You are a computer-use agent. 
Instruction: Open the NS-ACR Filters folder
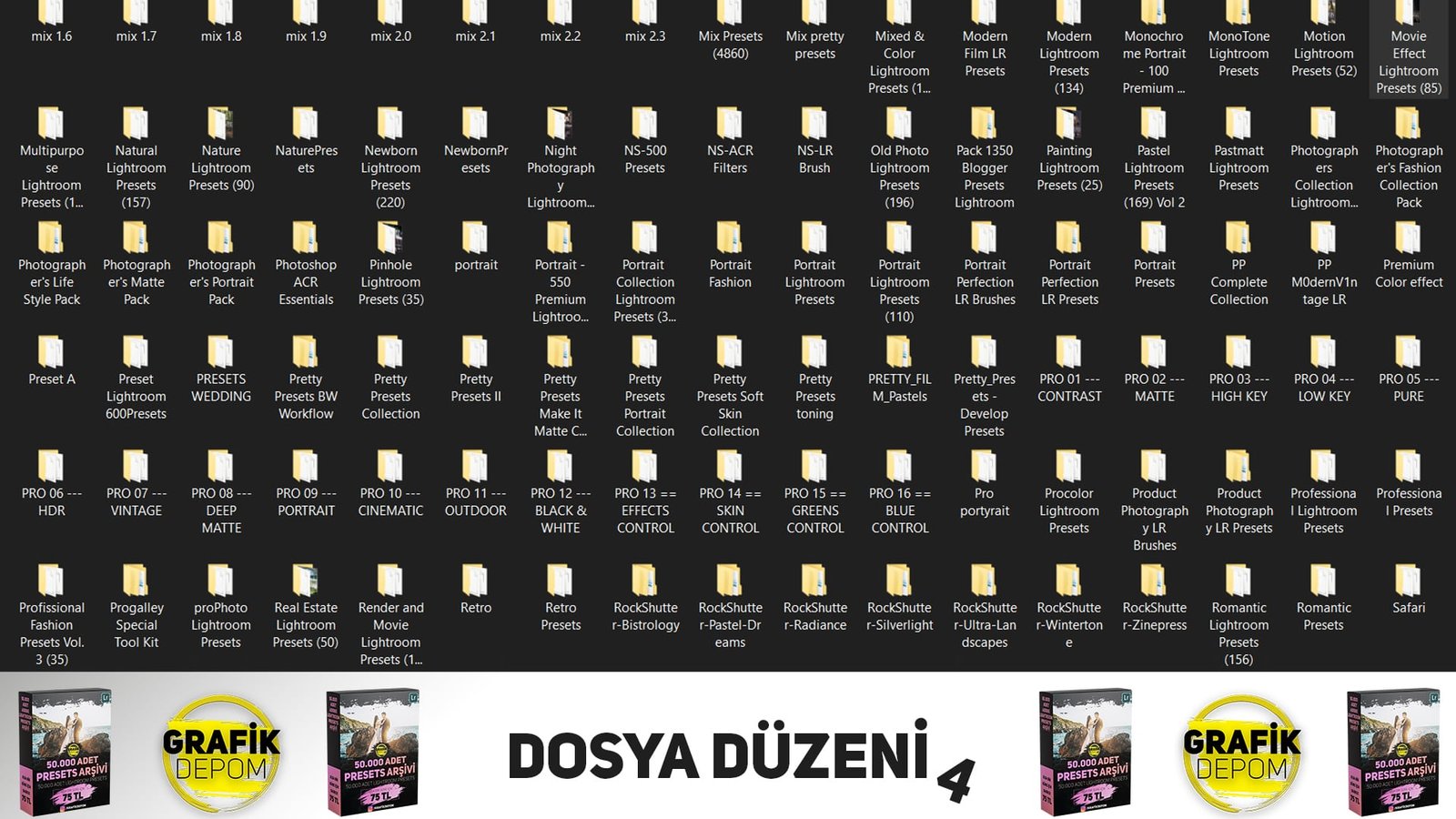click(730, 141)
